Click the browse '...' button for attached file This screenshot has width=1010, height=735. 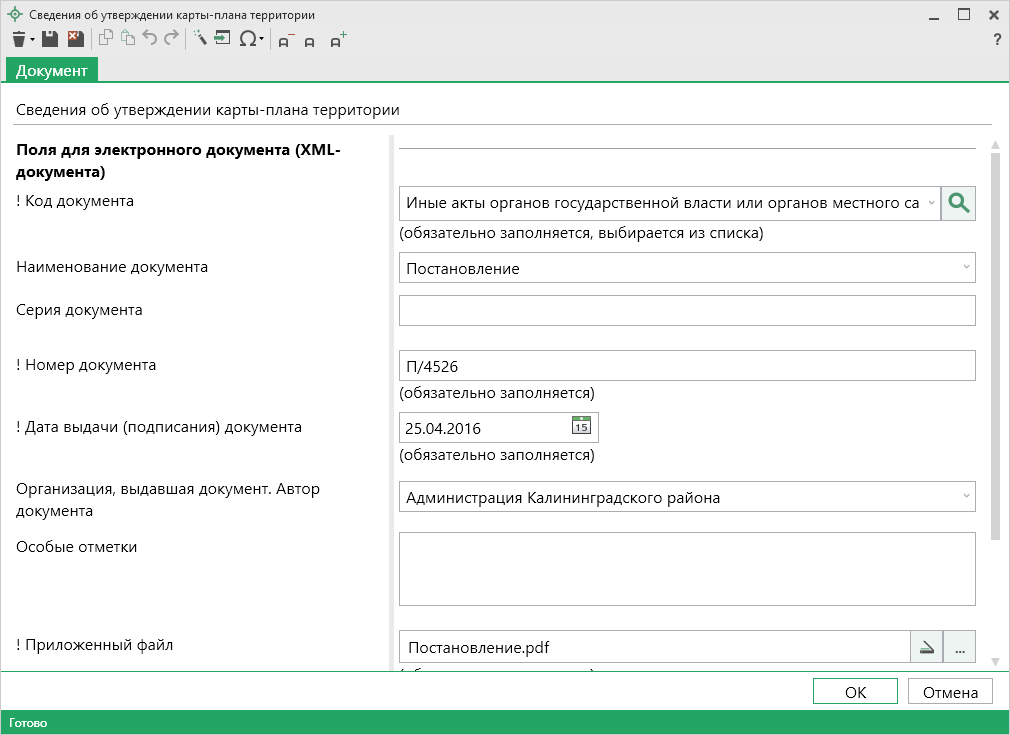(959, 648)
